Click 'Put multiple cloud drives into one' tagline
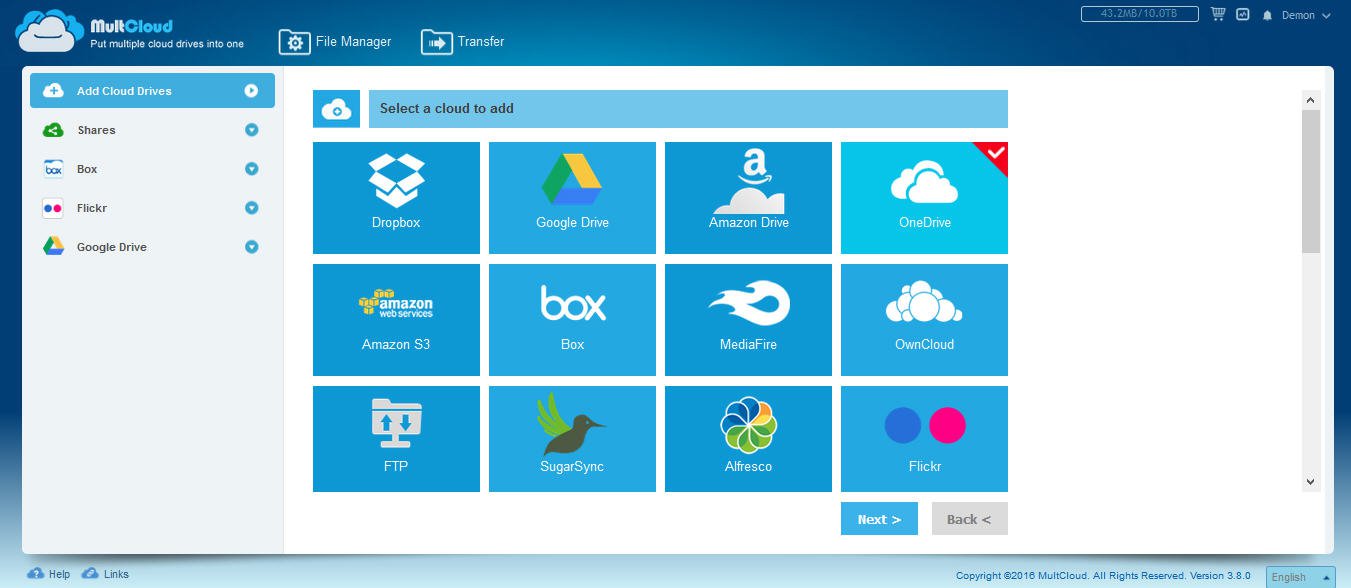Screen dimensions: 1351x588 (x=167, y=44)
